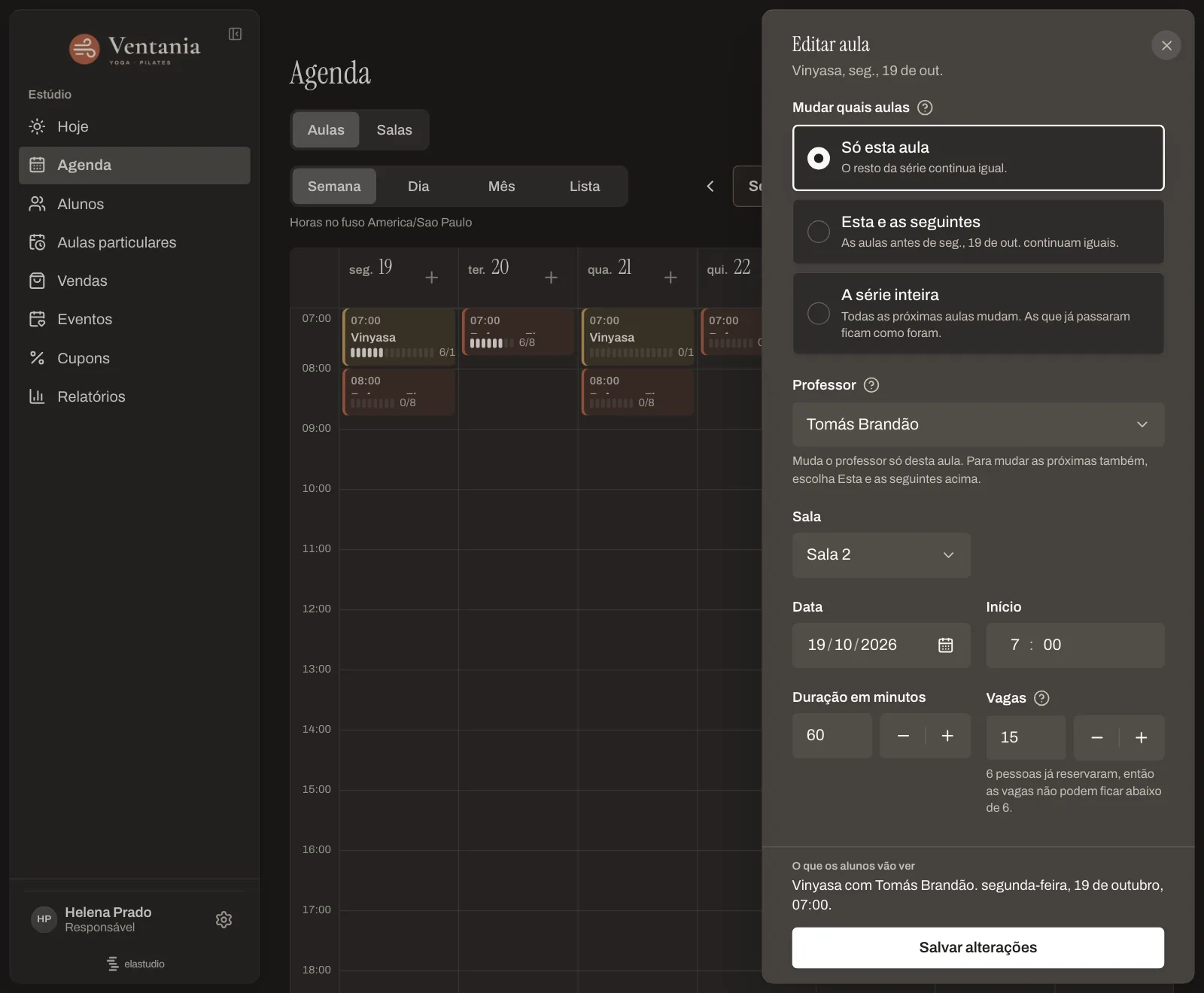Choose Esta e as seguintes option

(x=978, y=232)
